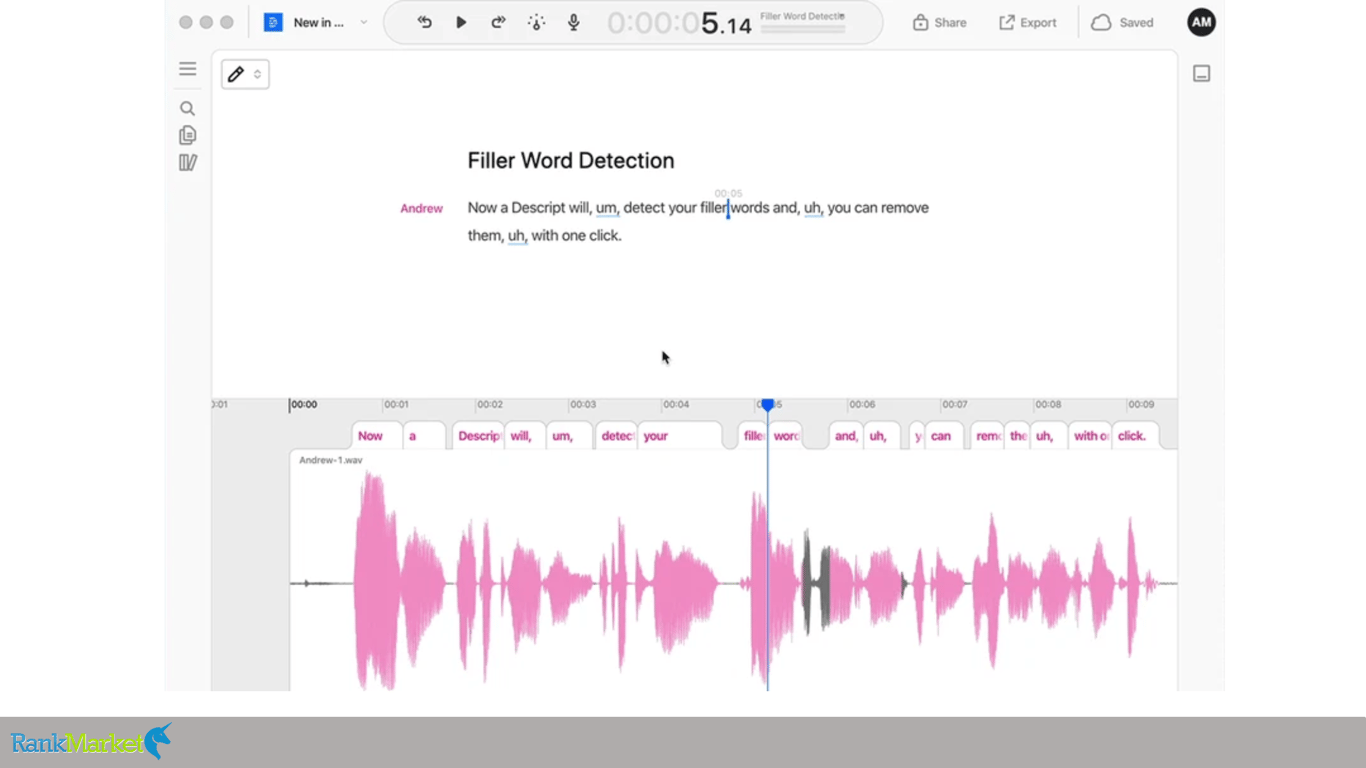Image resolution: width=1366 pixels, height=768 pixels.
Task: Click the gray filler section of waveform
Action: 817,581
